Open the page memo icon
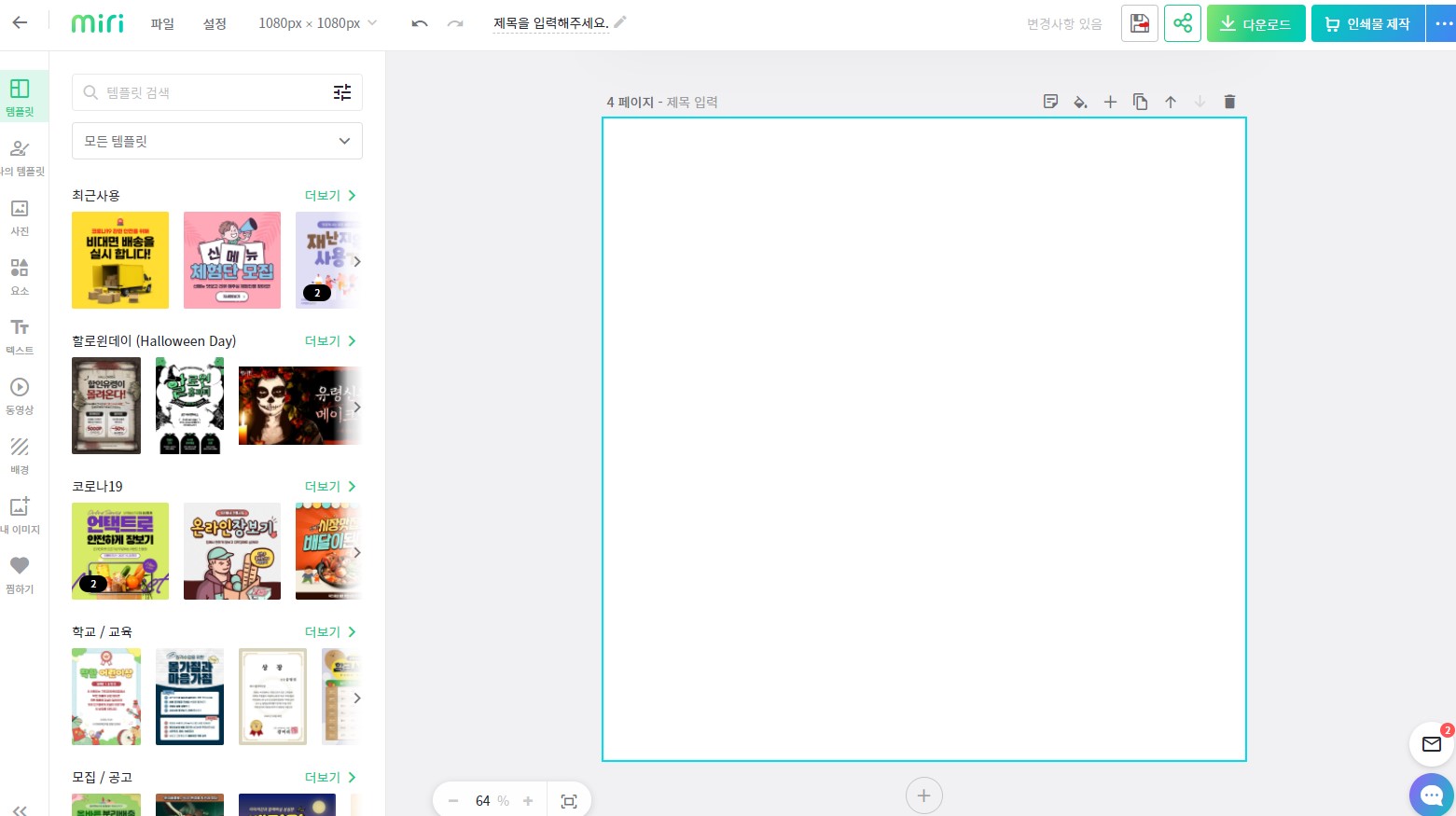This screenshot has height=816, width=1456. tap(1050, 102)
